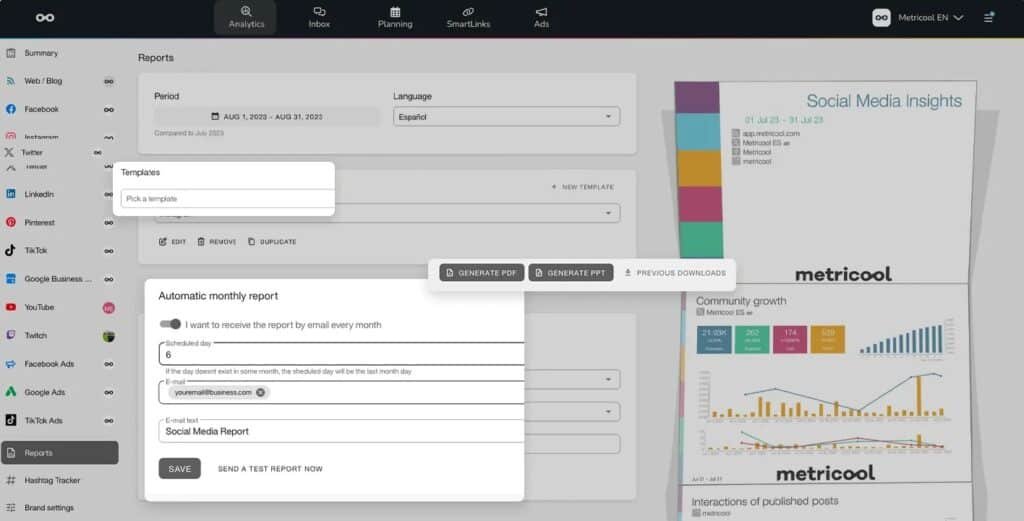The width and height of the screenshot is (1024, 521).
Task: Open the Pick a template dropdown
Action: click(227, 199)
